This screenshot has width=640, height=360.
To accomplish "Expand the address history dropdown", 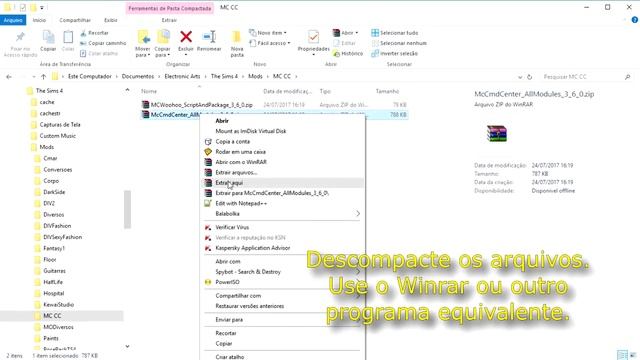I will [x=520, y=77].
